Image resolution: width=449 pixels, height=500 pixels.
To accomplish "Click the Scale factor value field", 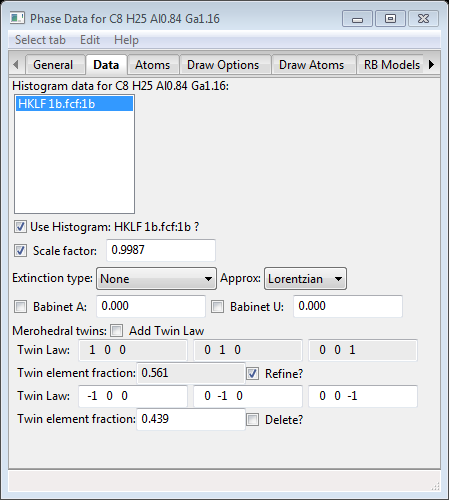I will [161, 250].
